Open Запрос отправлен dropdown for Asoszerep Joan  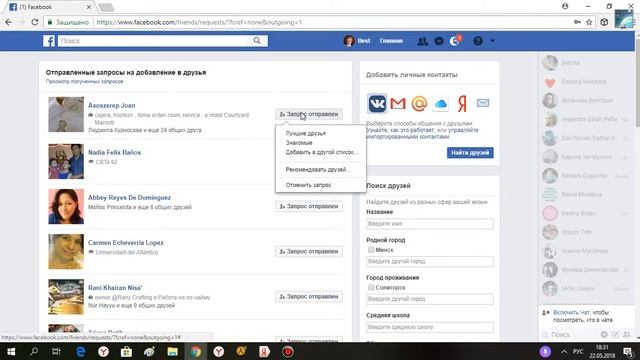309,114
